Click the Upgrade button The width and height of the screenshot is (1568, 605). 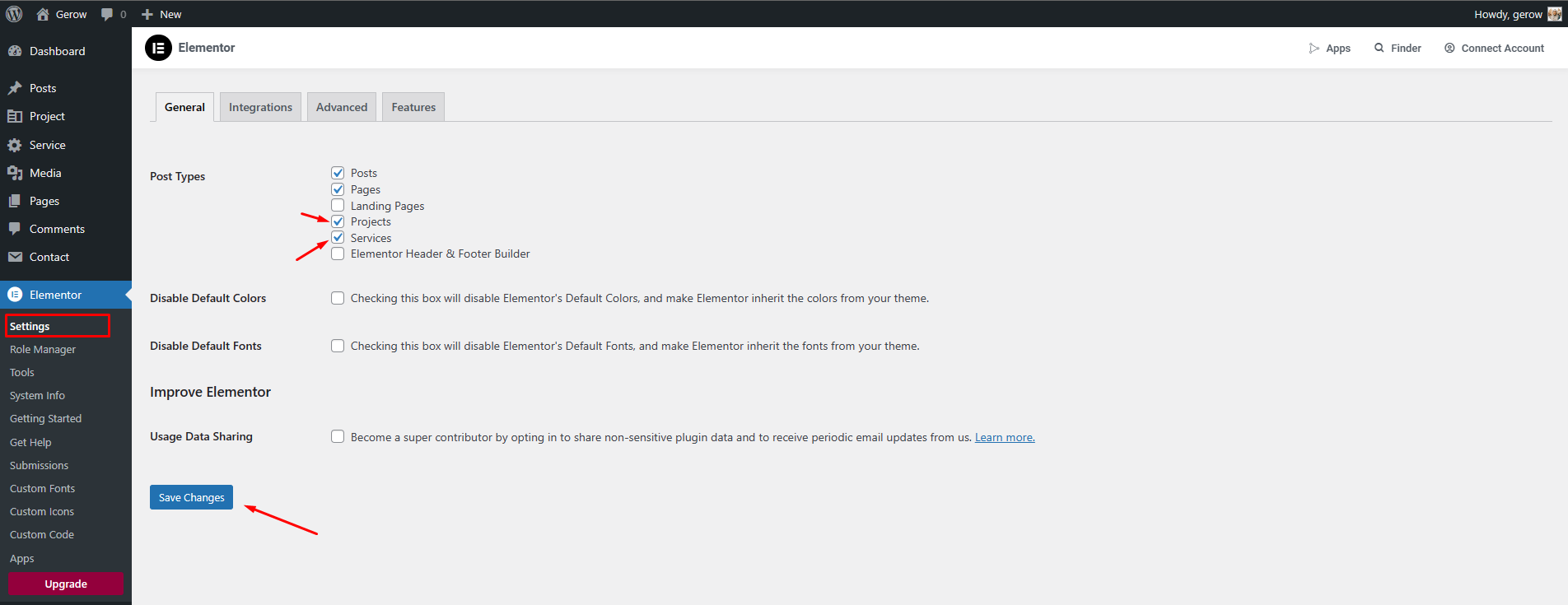(x=66, y=584)
